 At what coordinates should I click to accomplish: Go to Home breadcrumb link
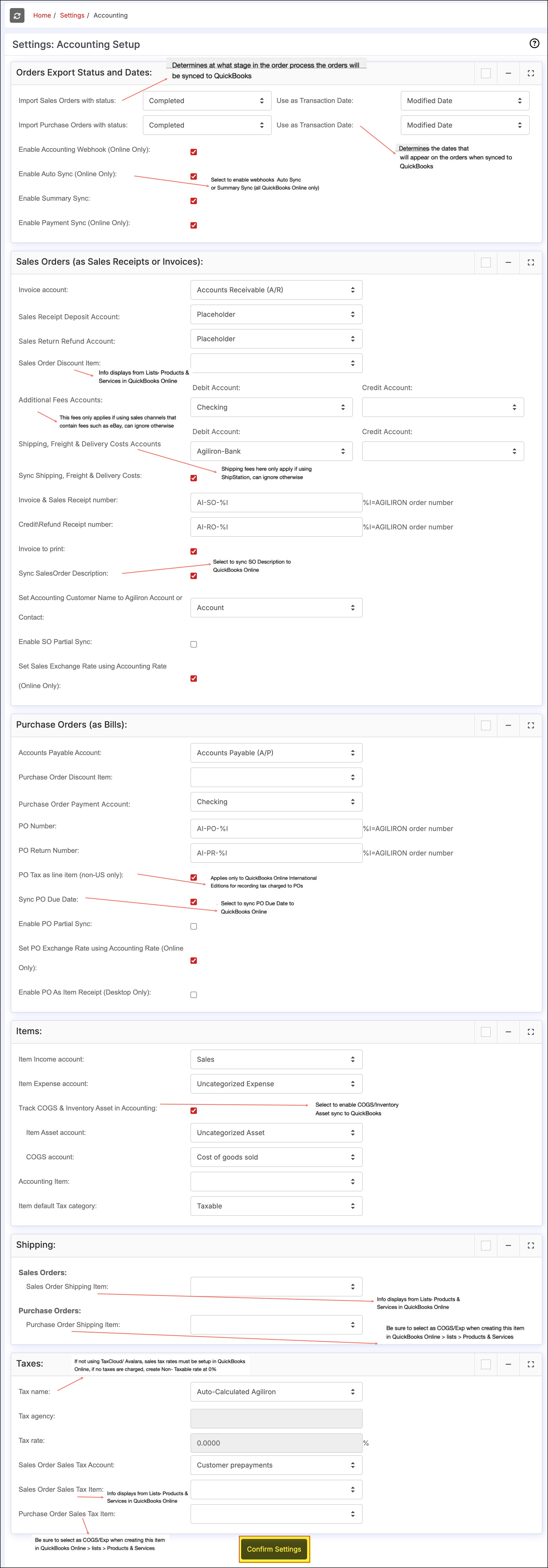[x=42, y=15]
